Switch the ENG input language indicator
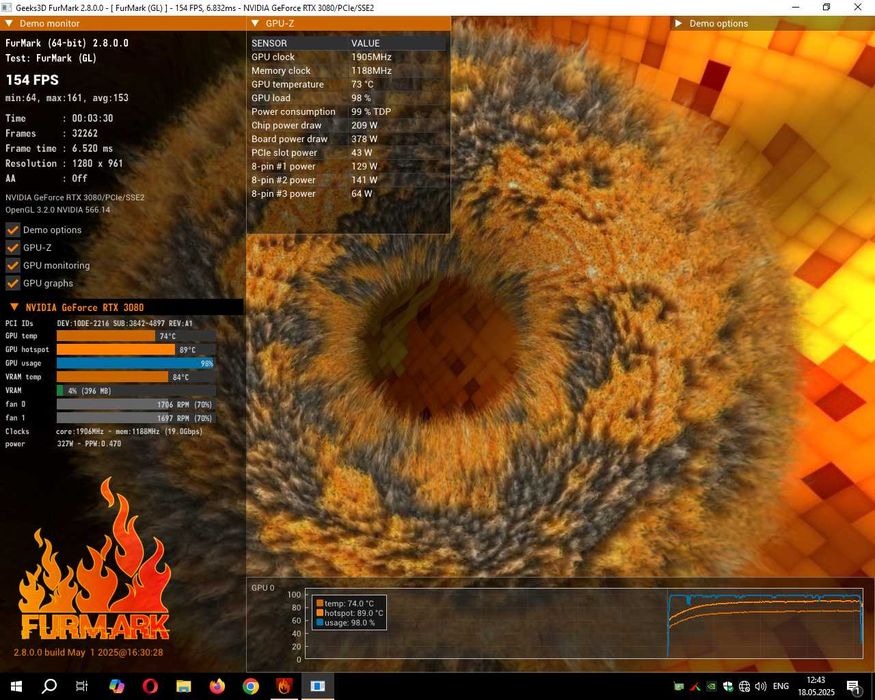 pos(781,686)
